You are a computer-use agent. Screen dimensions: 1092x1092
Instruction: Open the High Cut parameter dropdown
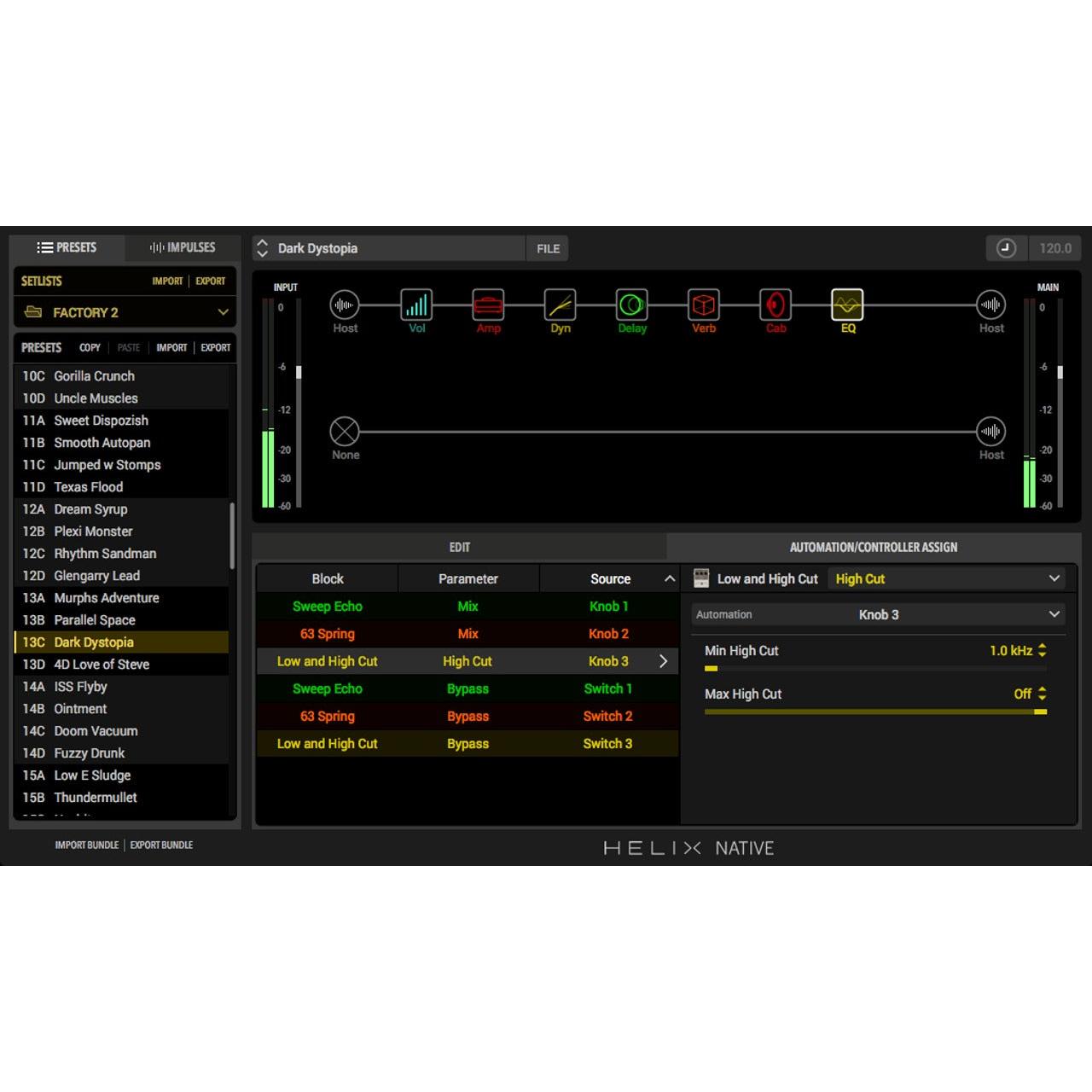click(947, 578)
